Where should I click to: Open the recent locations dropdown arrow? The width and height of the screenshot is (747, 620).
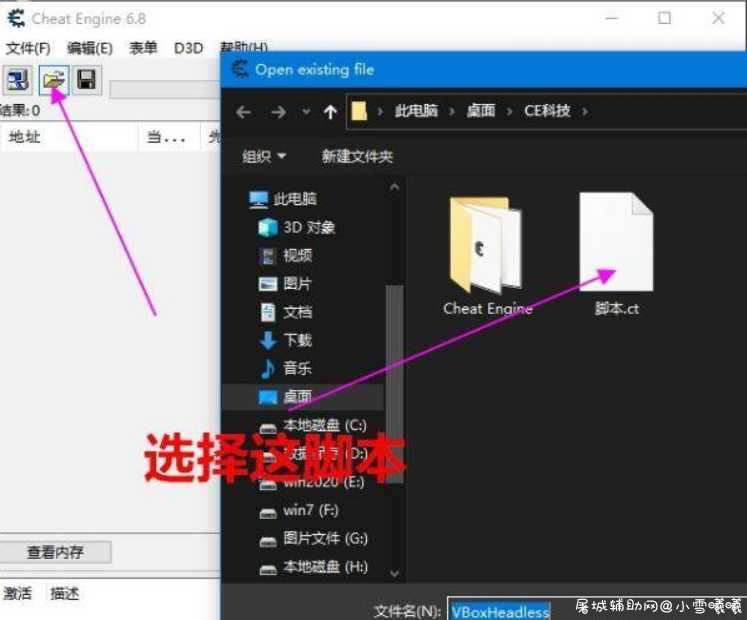(306, 112)
